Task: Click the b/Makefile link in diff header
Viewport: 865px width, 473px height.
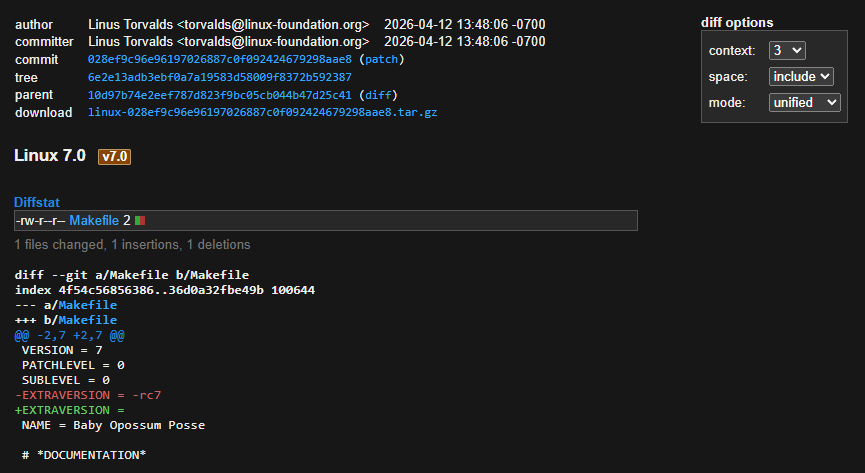Action: [x=87, y=320]
